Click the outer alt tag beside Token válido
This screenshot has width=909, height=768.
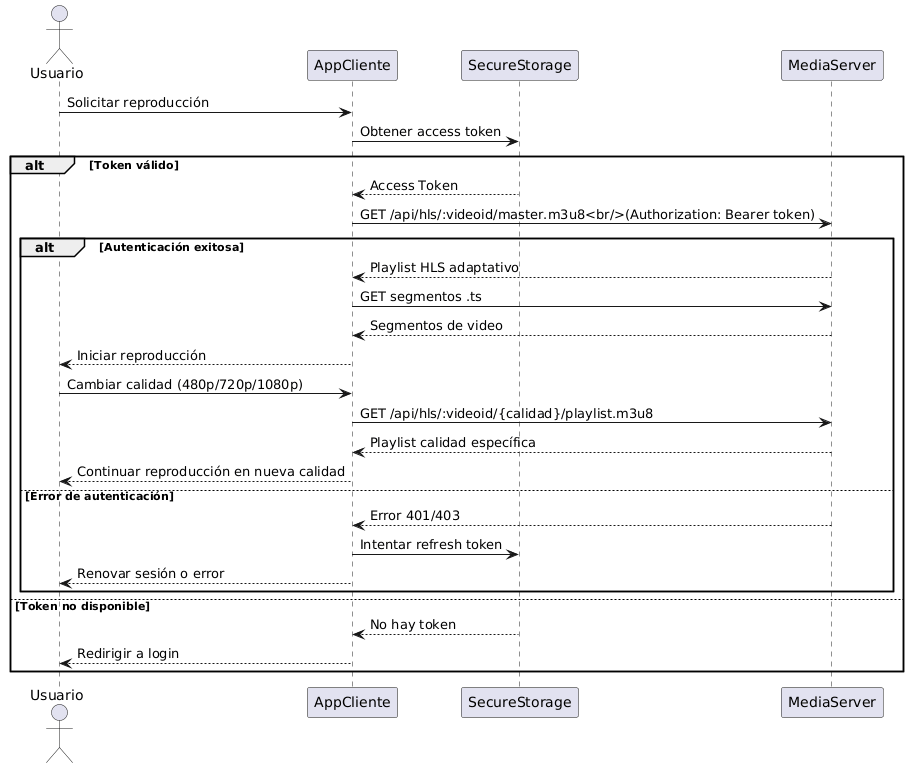click(x=42, y=165)
